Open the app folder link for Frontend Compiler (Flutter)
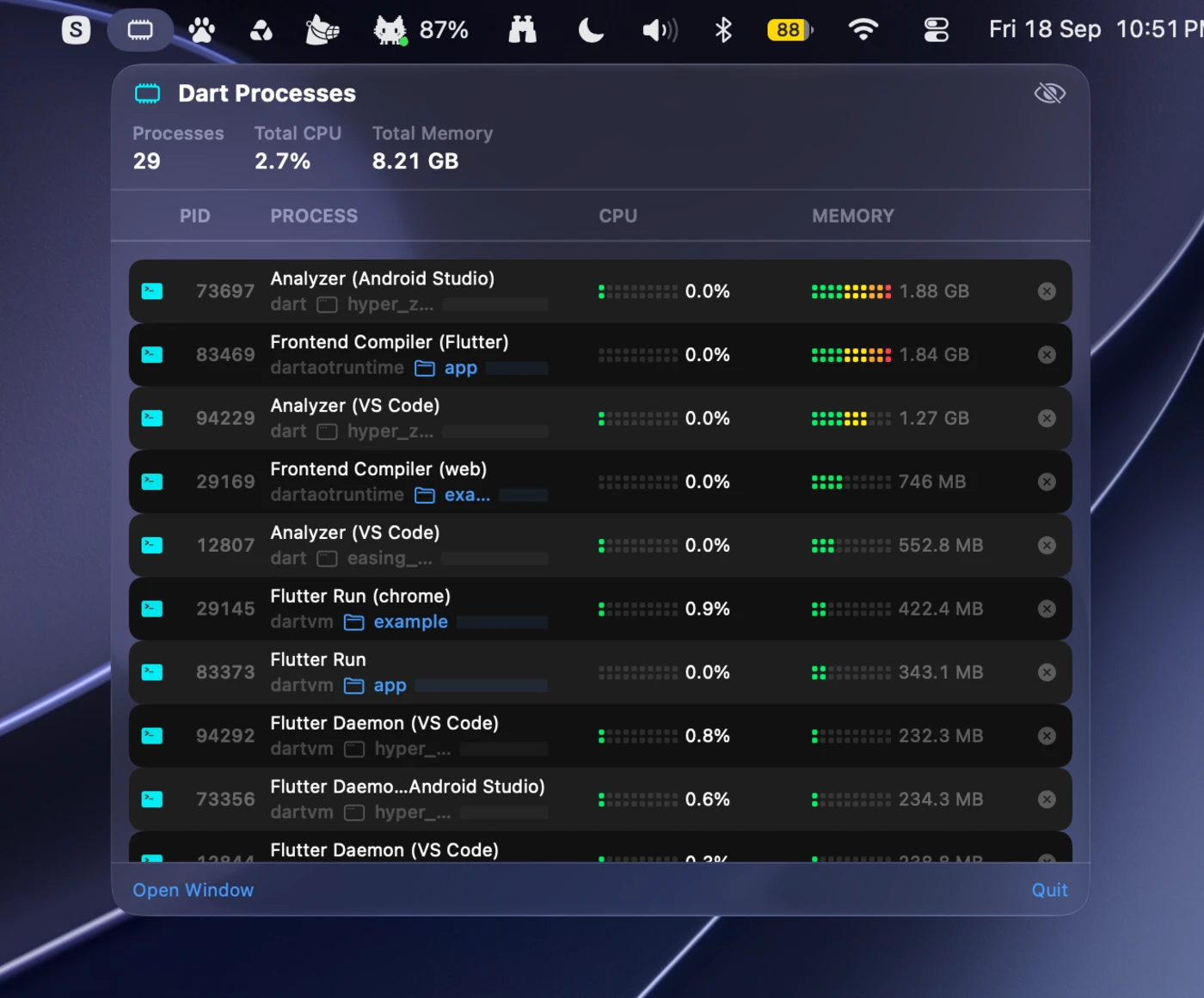 pyautogui.click(x=445, y=369)
